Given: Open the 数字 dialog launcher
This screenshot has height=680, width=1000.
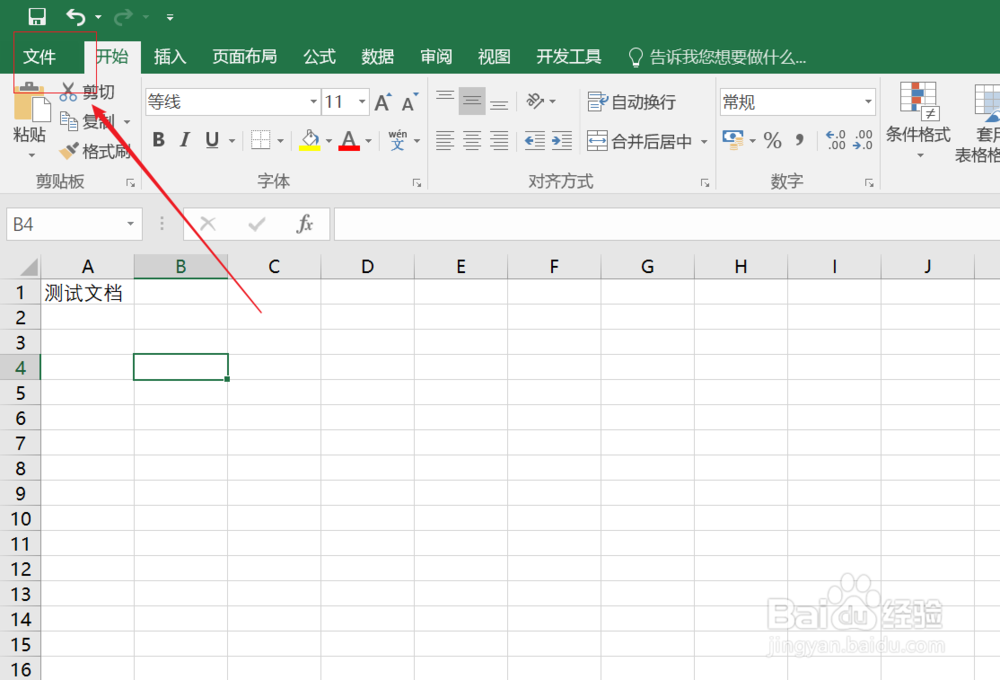Looking at the screenshot, I should [869, 183].
